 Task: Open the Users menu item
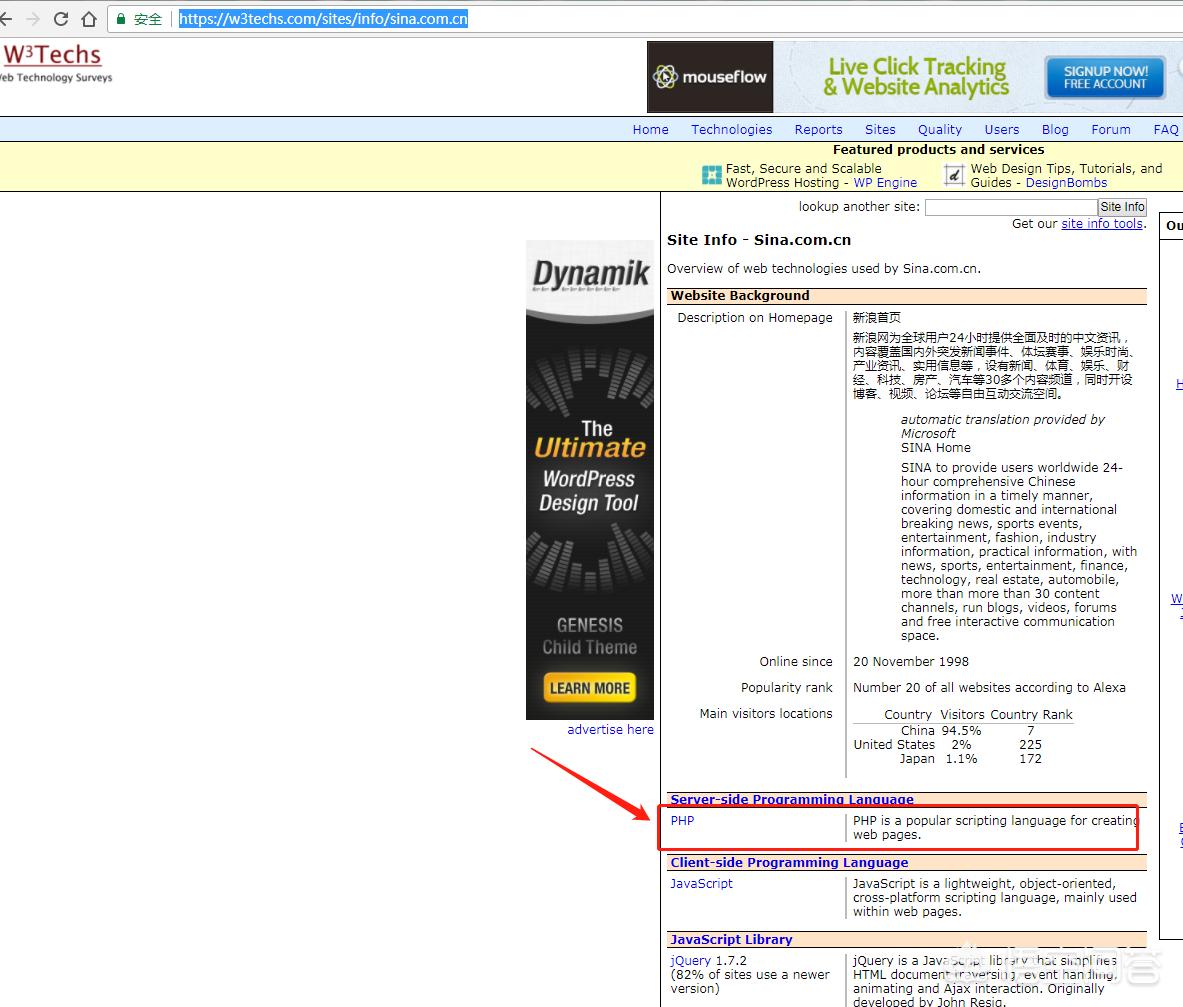pyautogui.click(x=1002, y=130)
